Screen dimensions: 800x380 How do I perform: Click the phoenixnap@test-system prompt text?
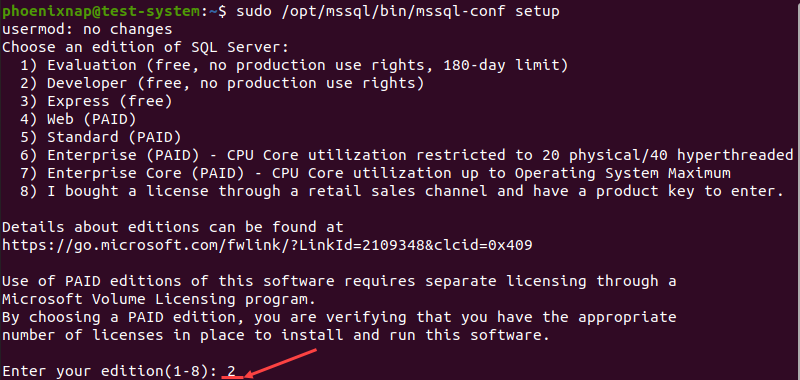click(x=101, y=12)
